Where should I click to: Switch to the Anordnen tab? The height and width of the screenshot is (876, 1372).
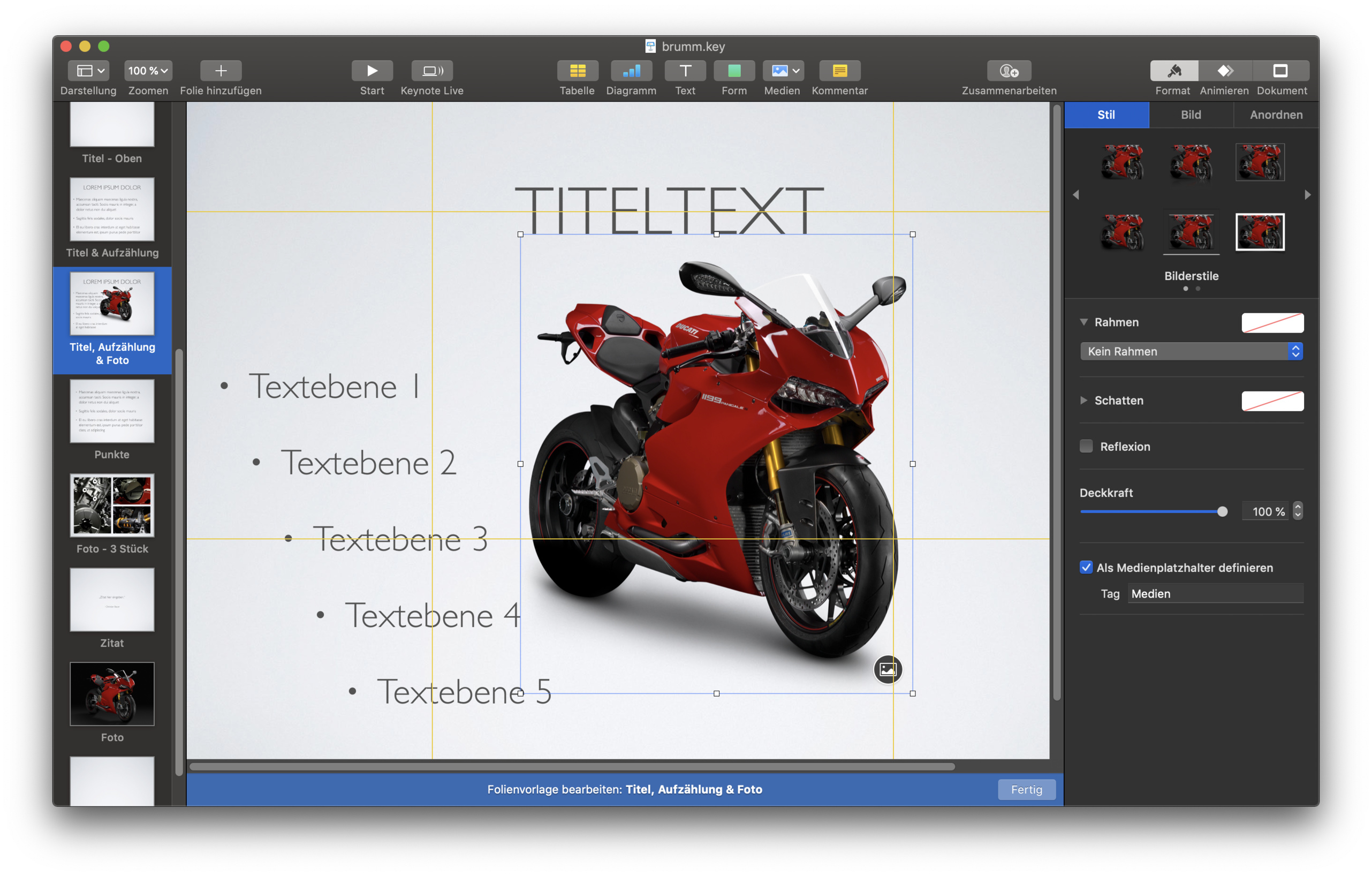(1276, 115)
